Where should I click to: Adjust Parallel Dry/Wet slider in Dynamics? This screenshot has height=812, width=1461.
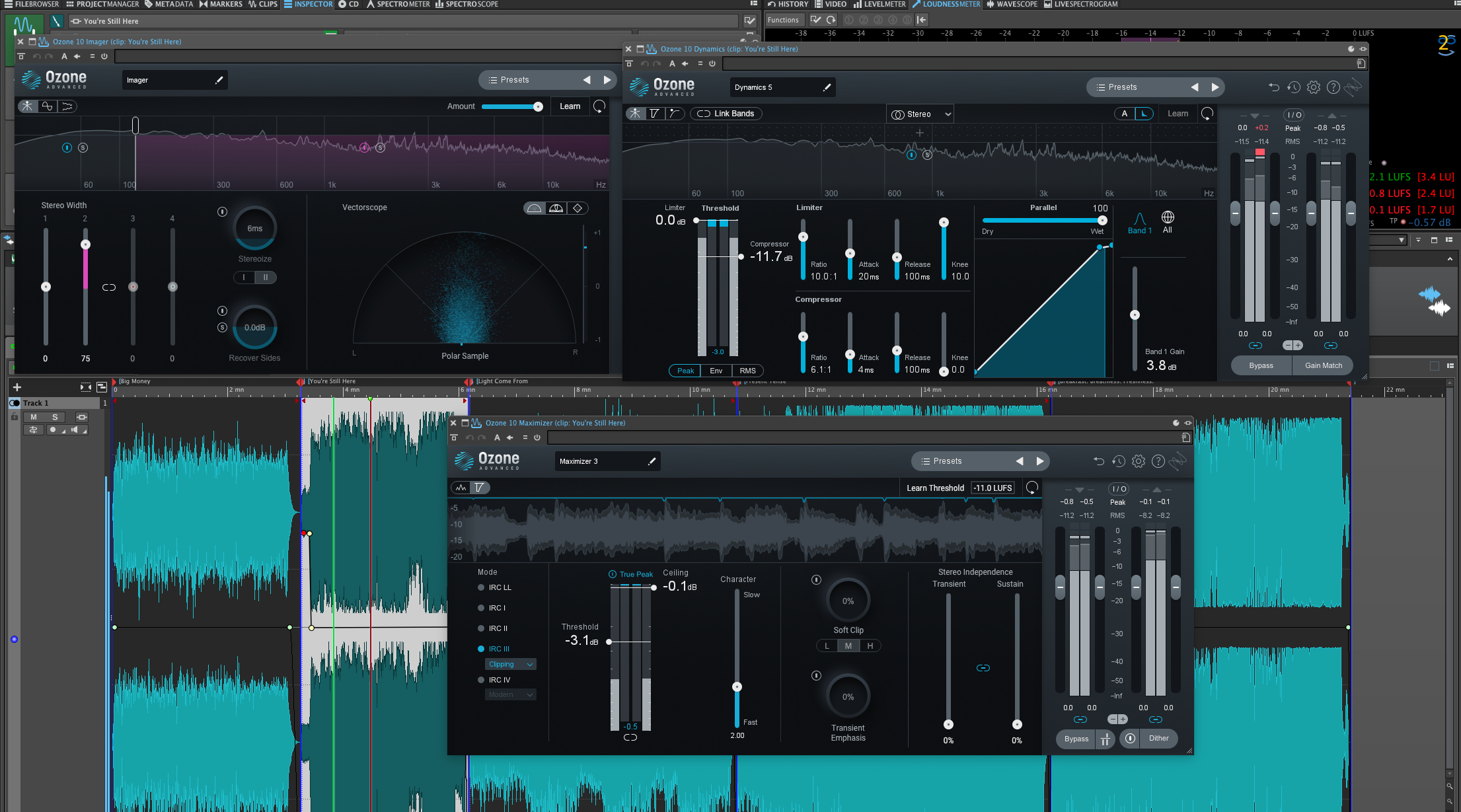[1043, 220]
